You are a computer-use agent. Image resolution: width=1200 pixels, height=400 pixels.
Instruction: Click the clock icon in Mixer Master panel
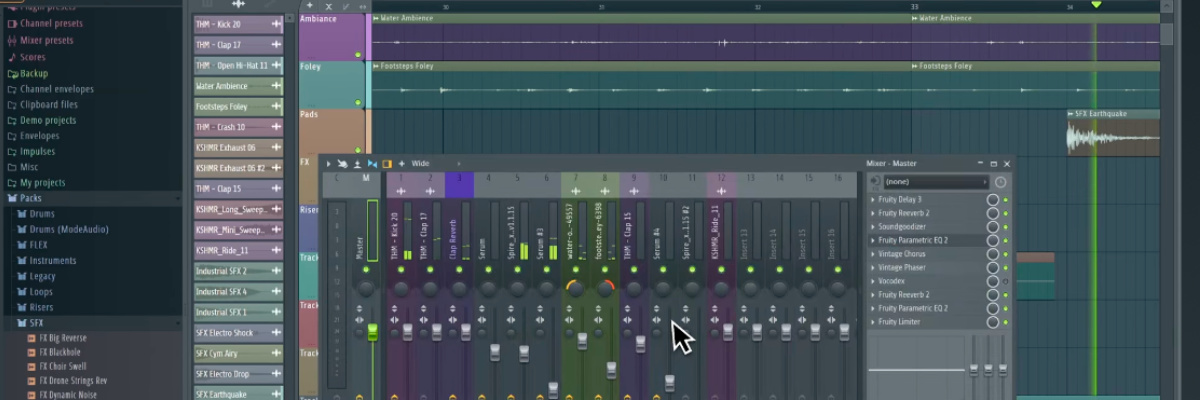click(x=1000, y=182)
